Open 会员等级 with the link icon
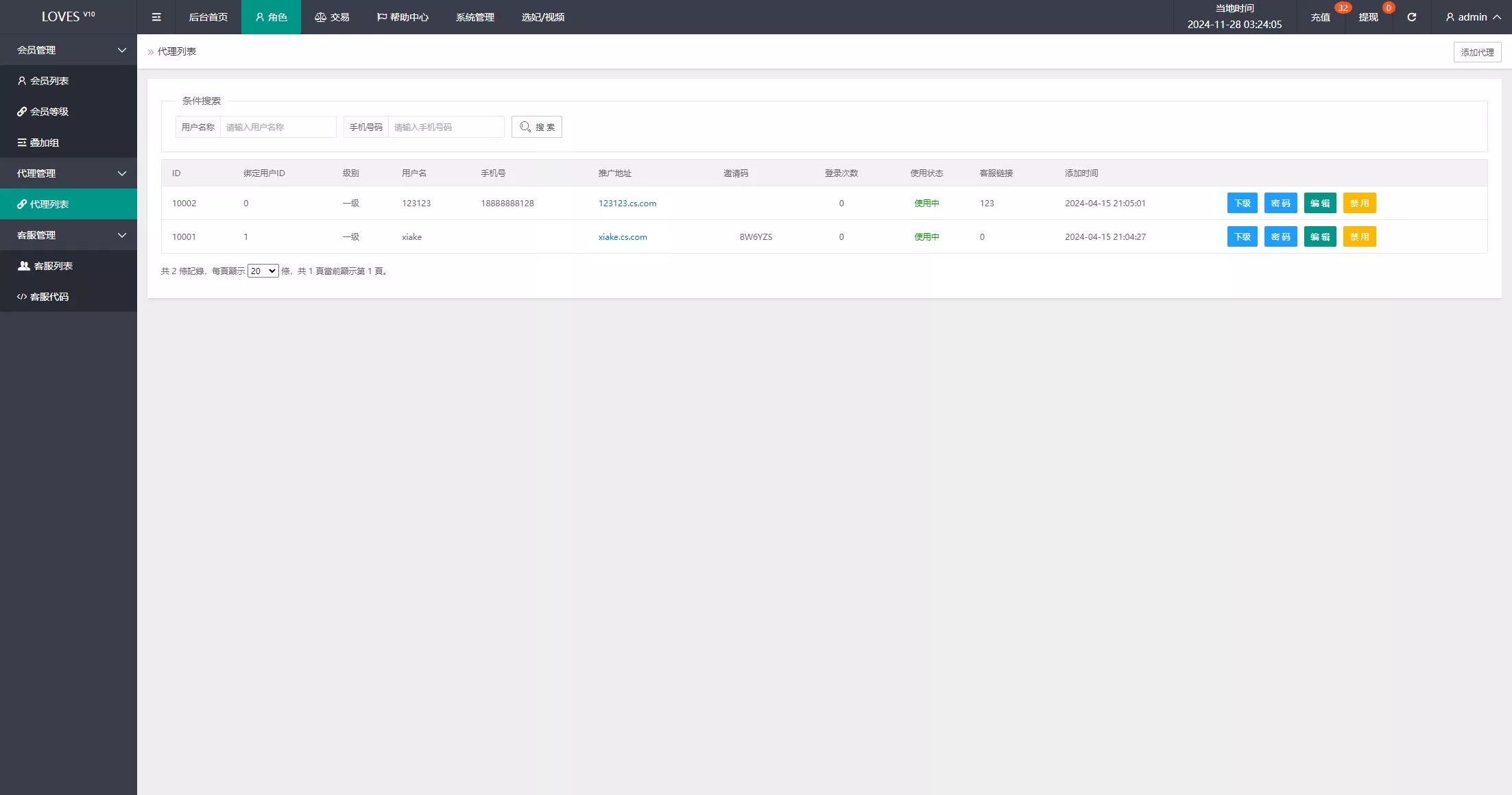1512x795 pixels. 43,112
